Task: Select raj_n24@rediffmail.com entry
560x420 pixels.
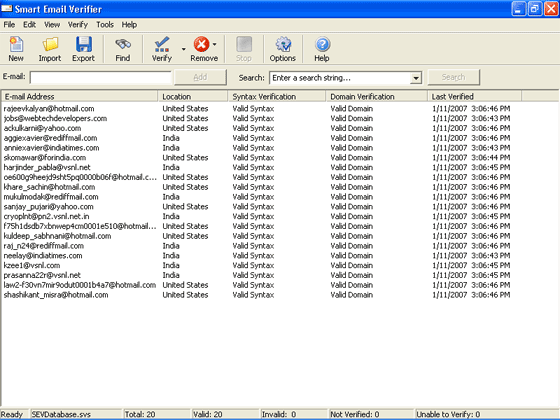Action: coord(44,246)
